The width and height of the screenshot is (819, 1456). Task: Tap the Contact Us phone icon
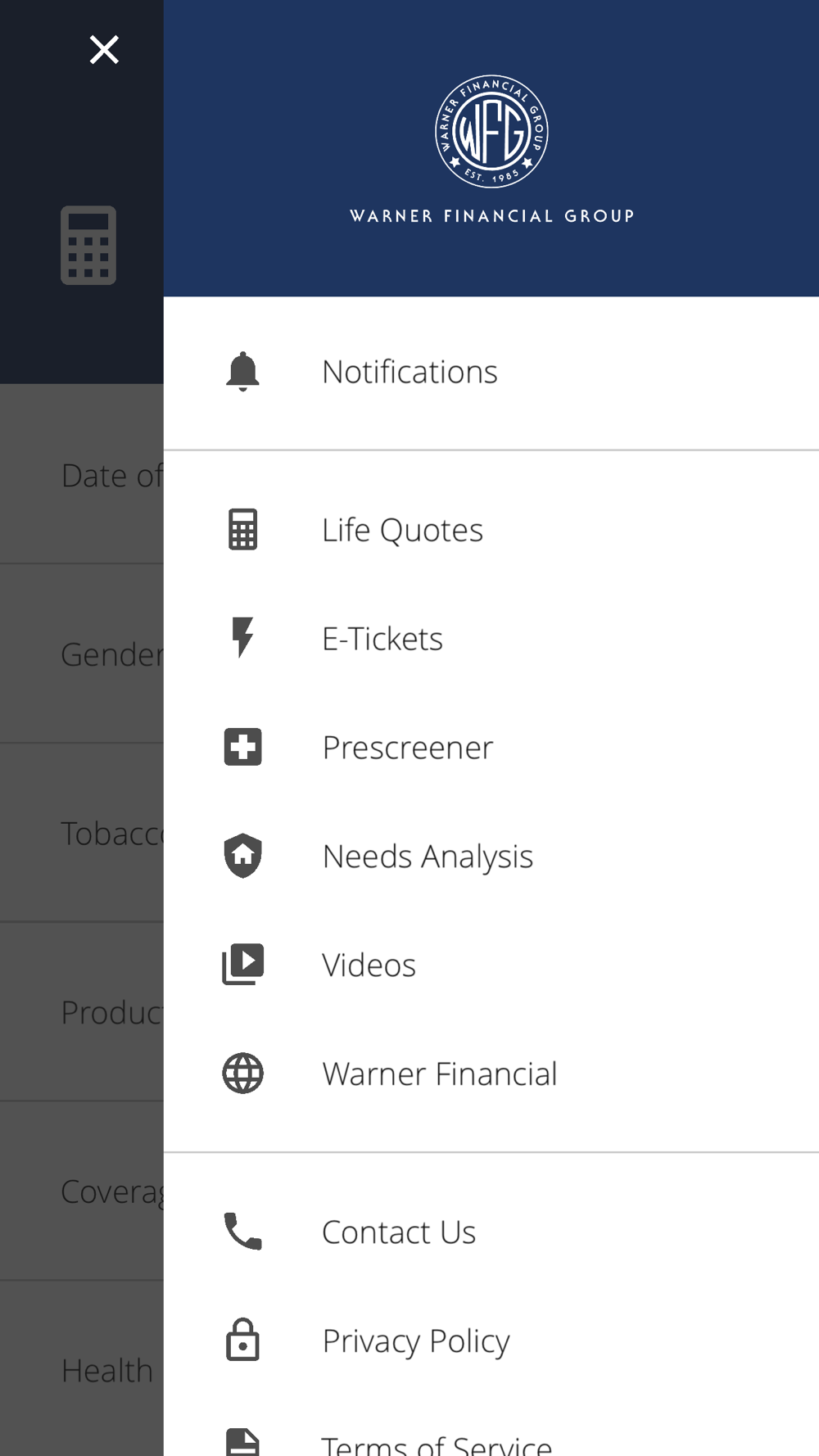click(x=242, y=1231)
